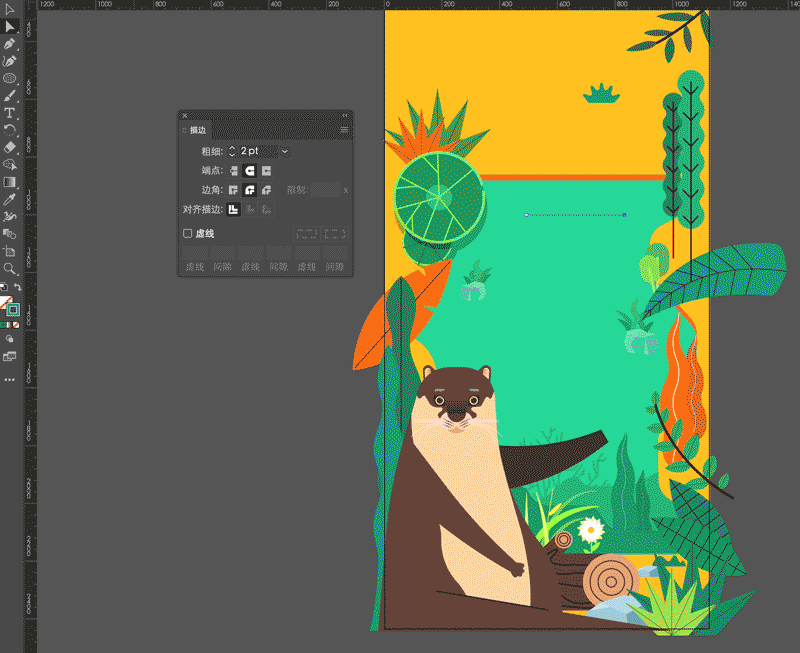Select the Eraser tool

coord(9,147)
